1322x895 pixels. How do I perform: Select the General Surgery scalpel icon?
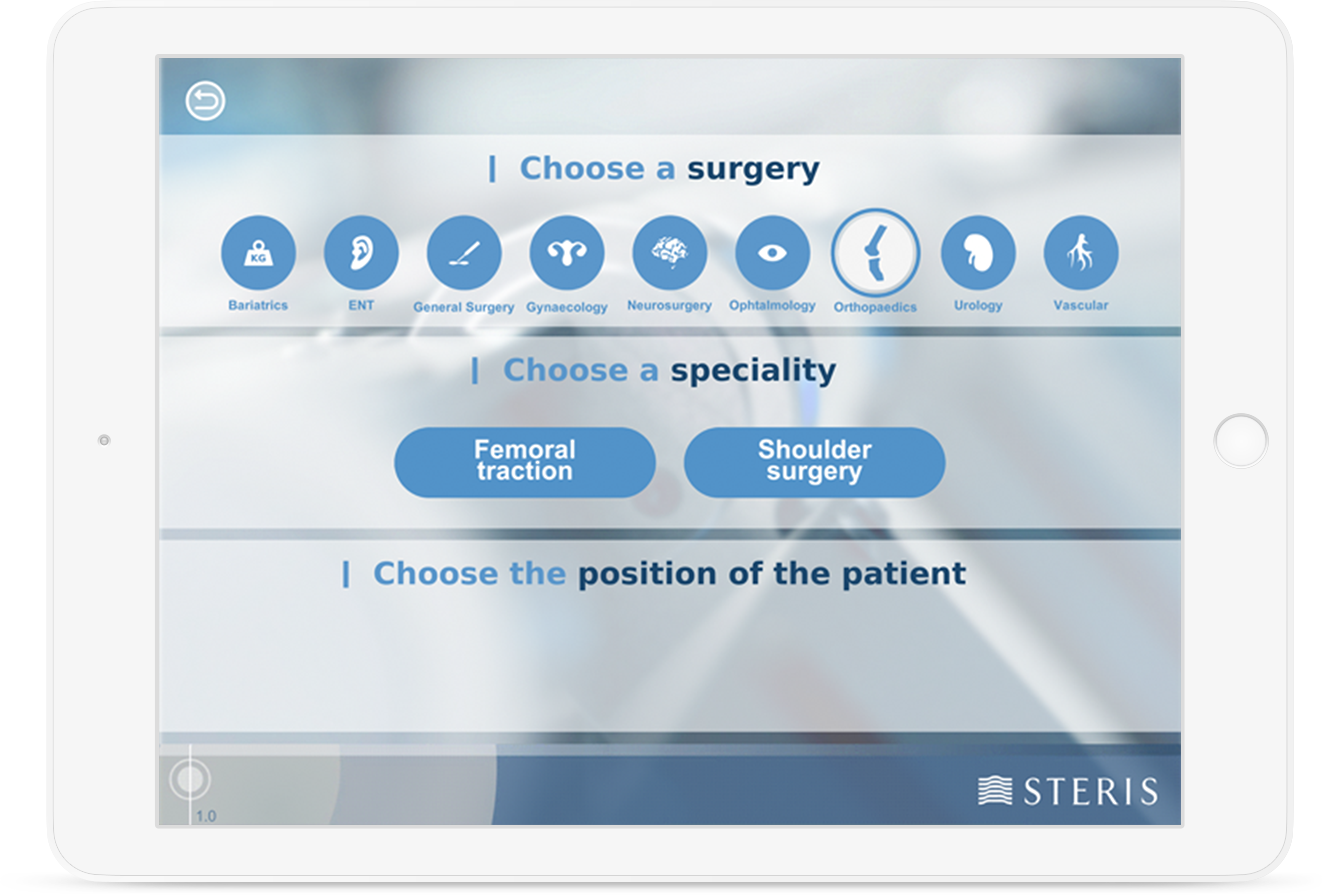464,253
